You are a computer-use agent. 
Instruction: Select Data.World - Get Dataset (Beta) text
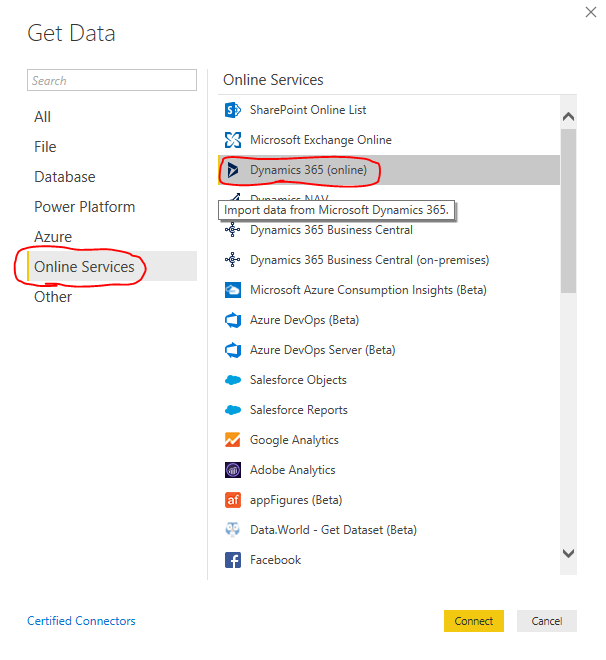333,530
